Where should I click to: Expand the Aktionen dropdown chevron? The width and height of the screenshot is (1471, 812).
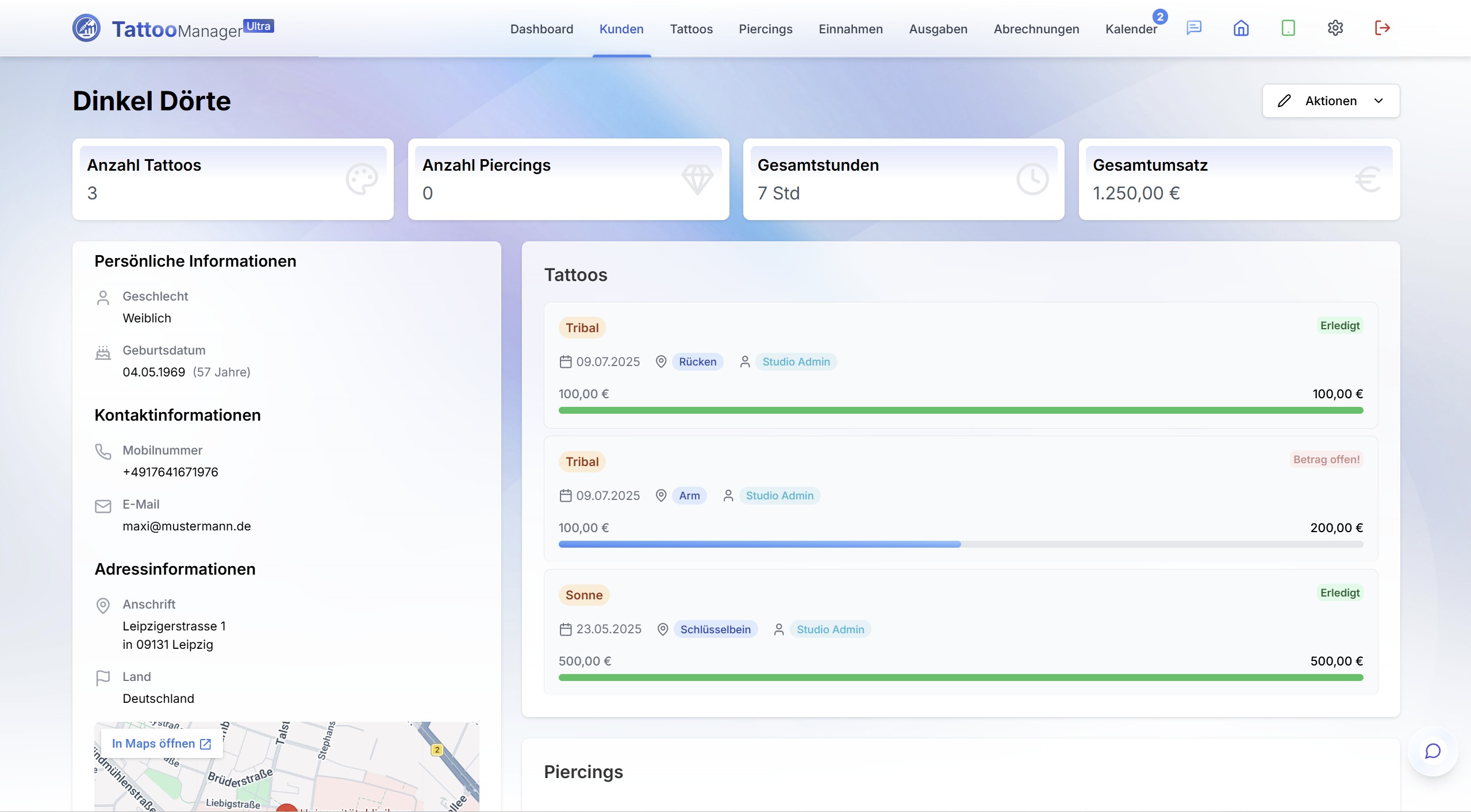[x=1378, y=101]
